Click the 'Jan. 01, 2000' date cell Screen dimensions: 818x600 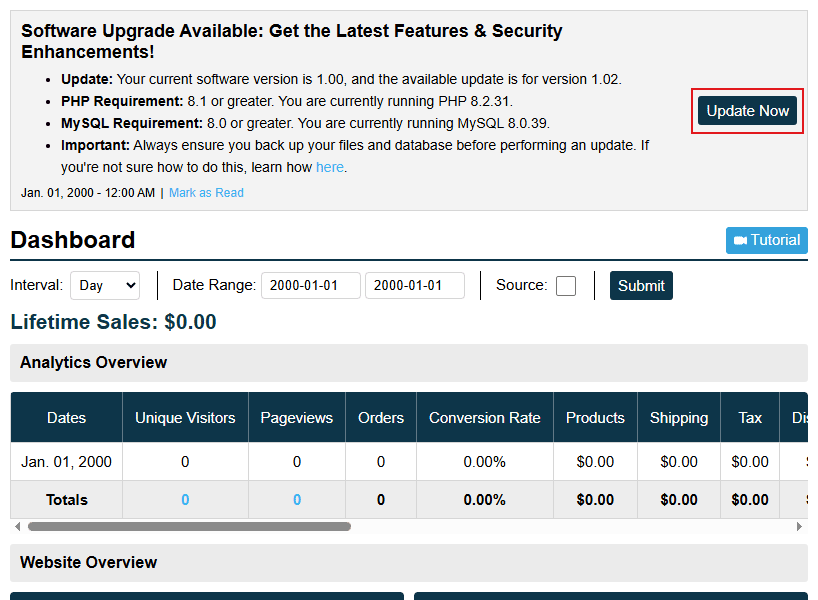click(67, 462)
